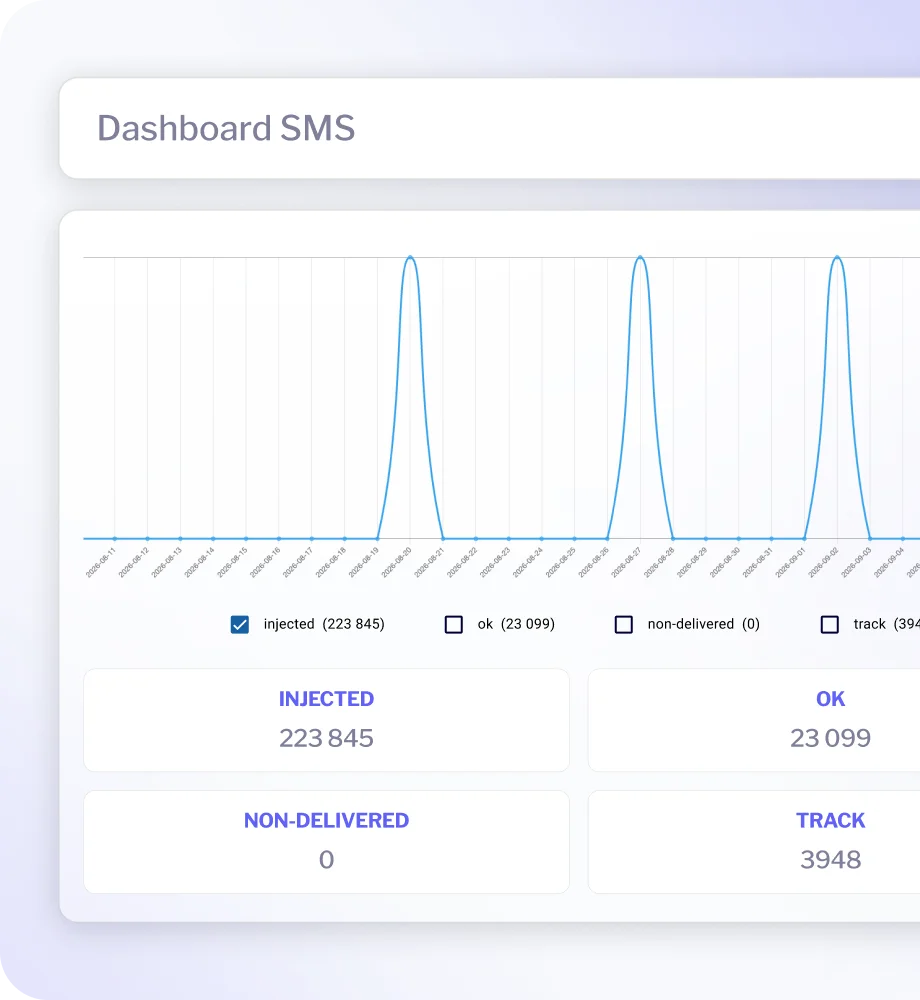Click the chart peak at 2026-09-02

(837, 258)
